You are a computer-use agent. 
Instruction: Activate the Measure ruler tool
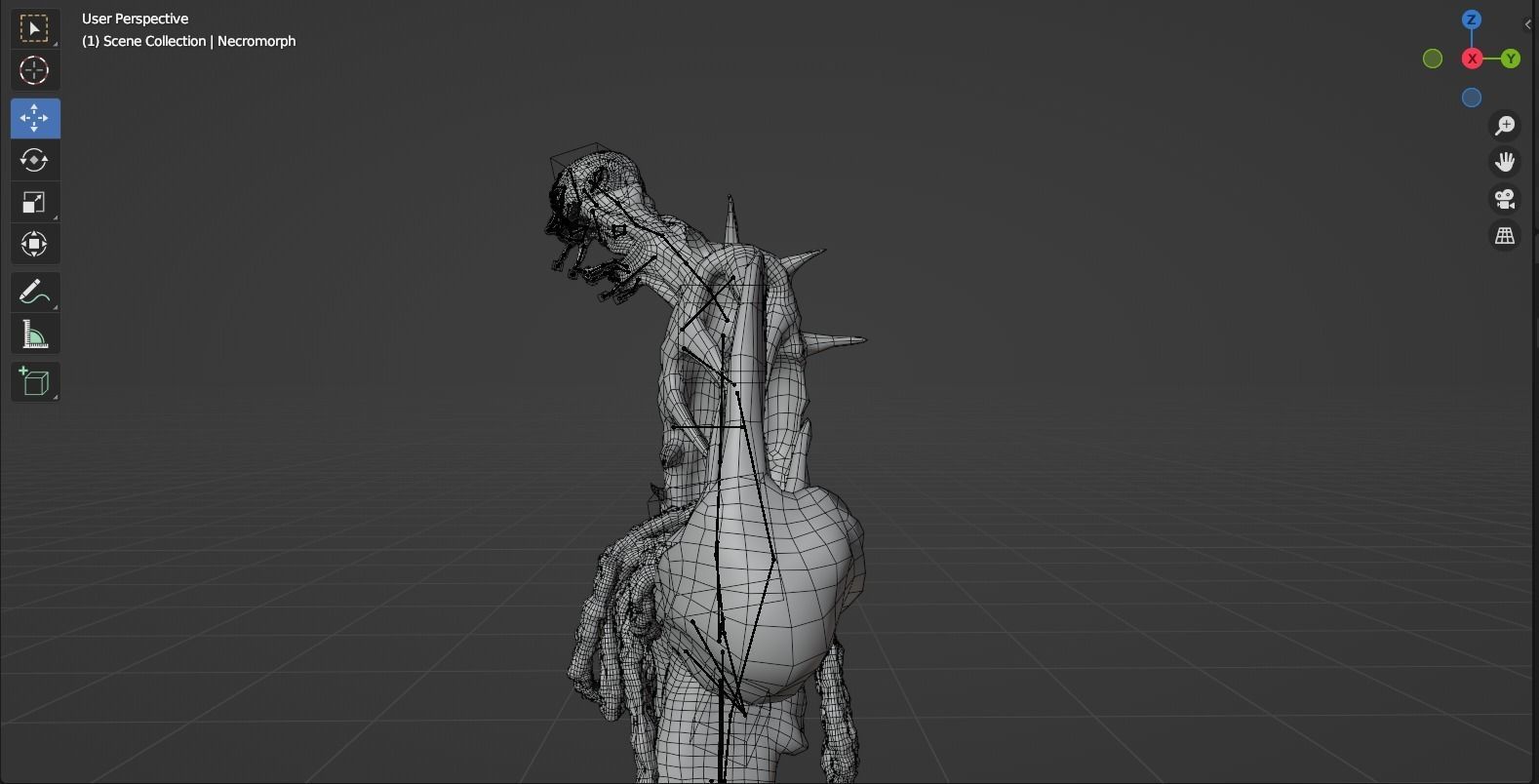34,334
